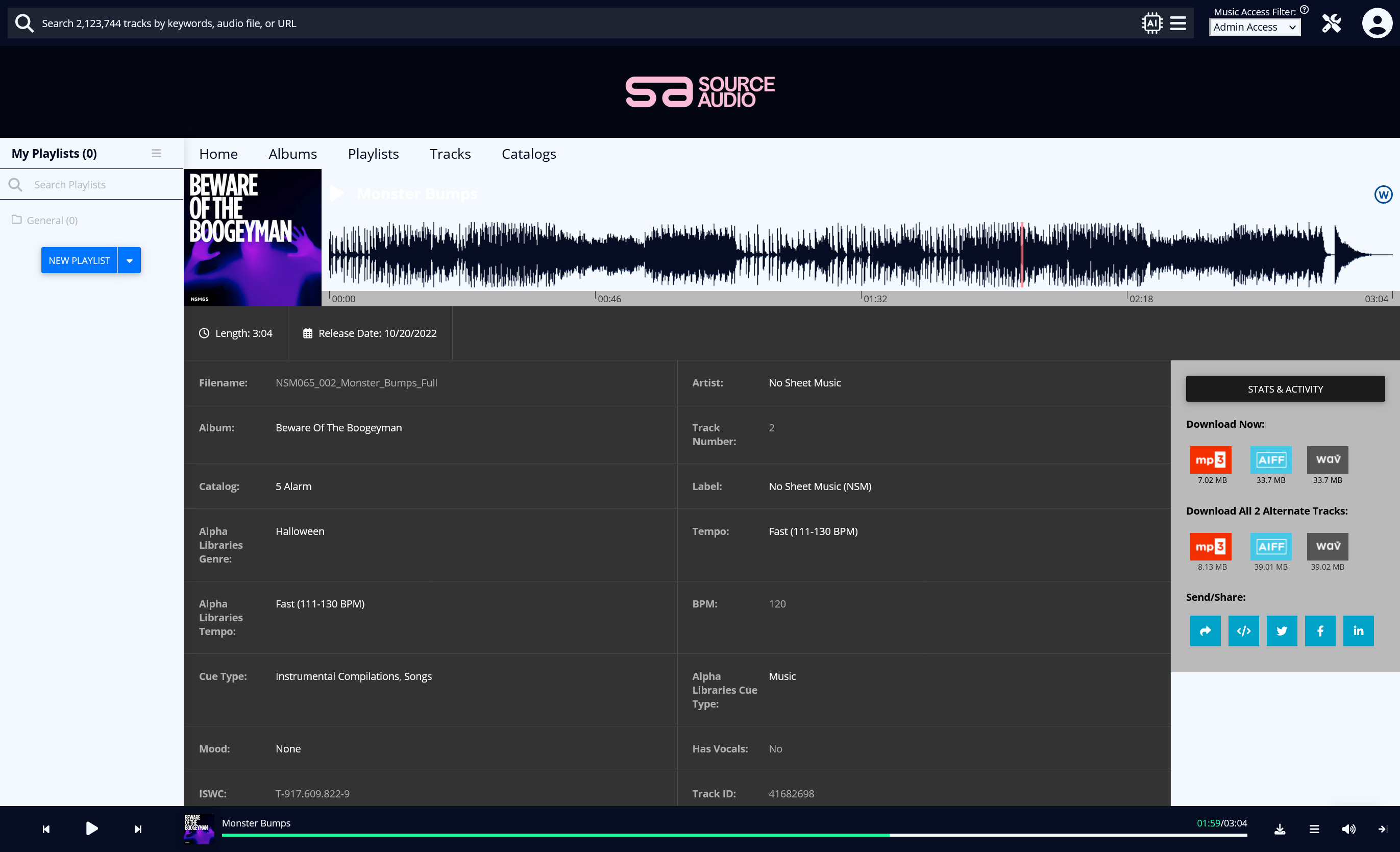
Task: Click the NEW PLAYLIST button
Action: point(79,260)
